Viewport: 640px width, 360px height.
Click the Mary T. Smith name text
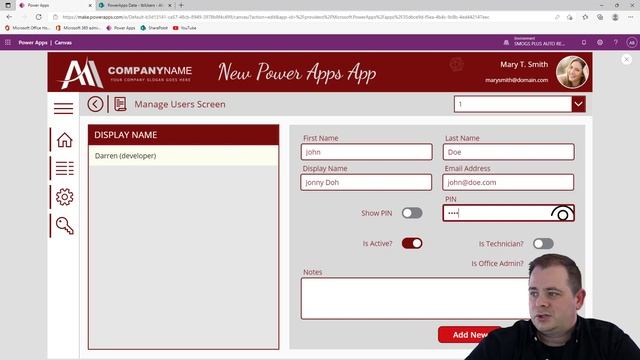(524, 64)
